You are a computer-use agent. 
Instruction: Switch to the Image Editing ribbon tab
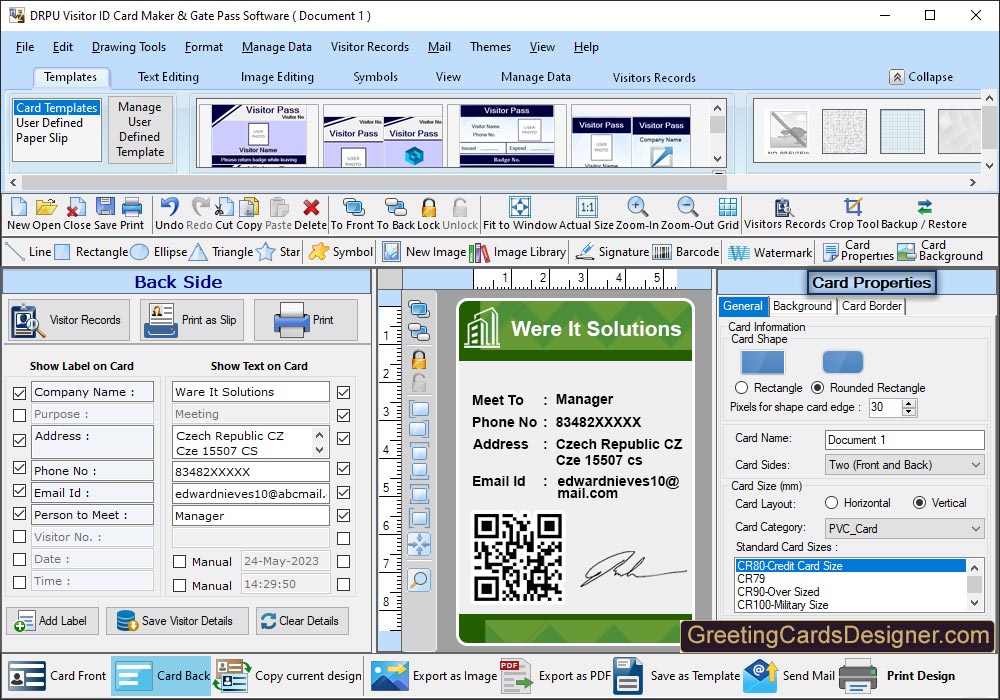click(277, 77)
